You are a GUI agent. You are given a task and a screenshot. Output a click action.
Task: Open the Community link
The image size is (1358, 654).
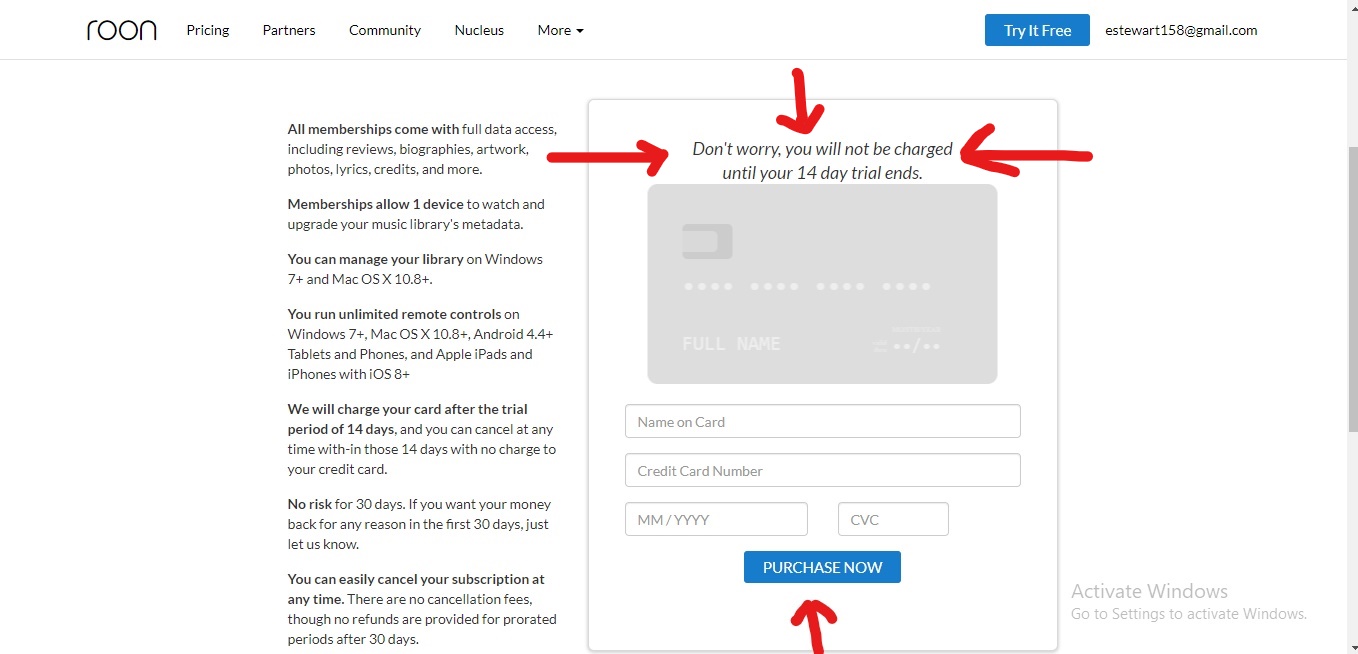pyautogui.click(x=385, y=30)
